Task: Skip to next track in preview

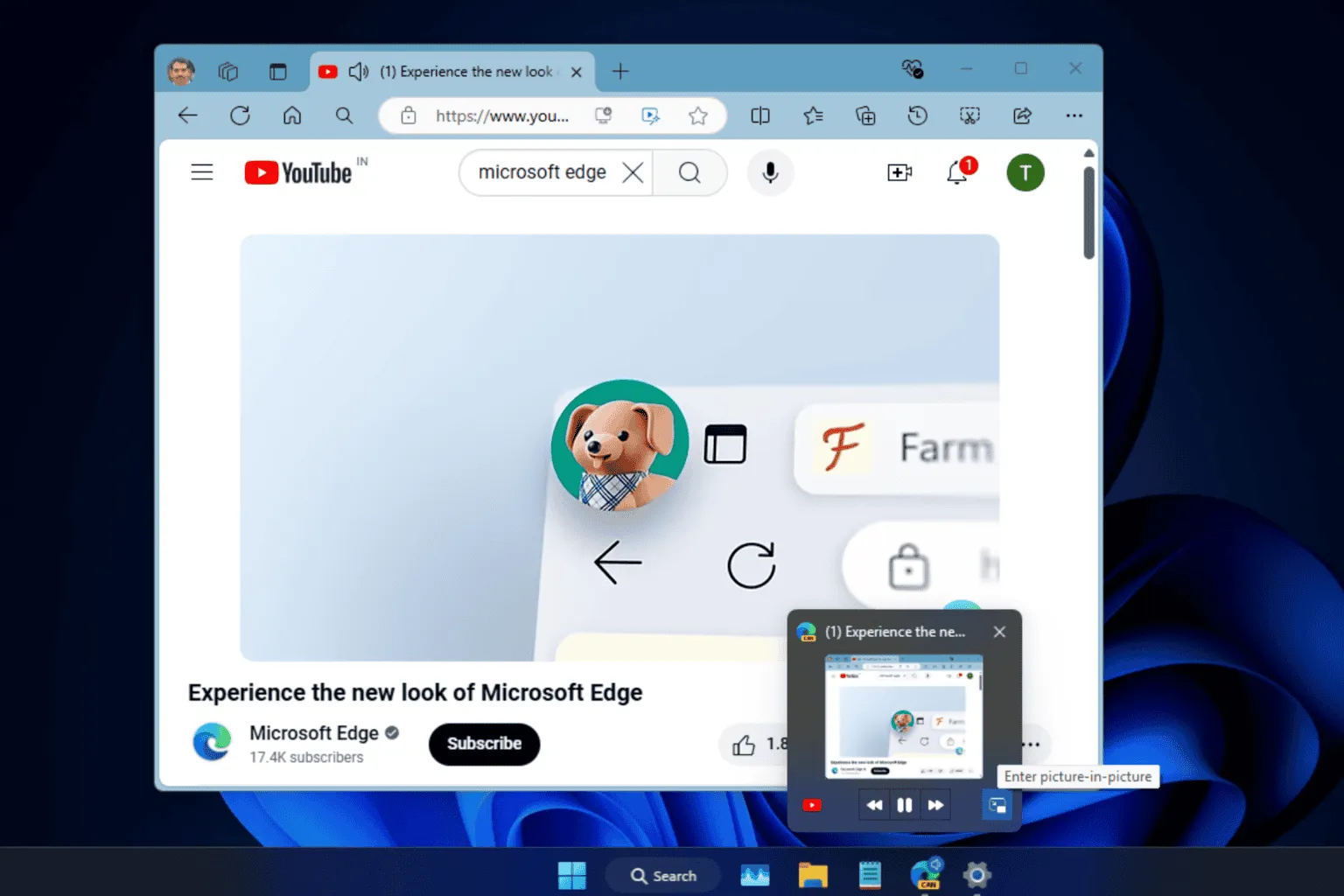Action: pos(935,805)
